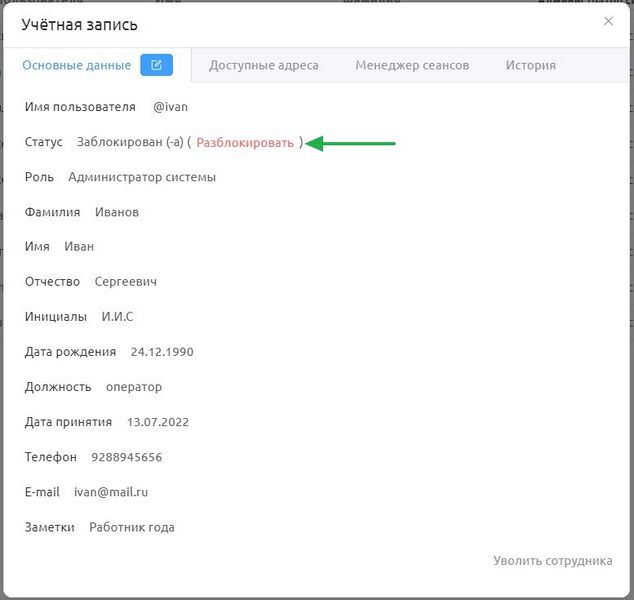Open the Менеджер сеансов tab
The width and height of the screenshot is (634, 600).
pos(412,65)
